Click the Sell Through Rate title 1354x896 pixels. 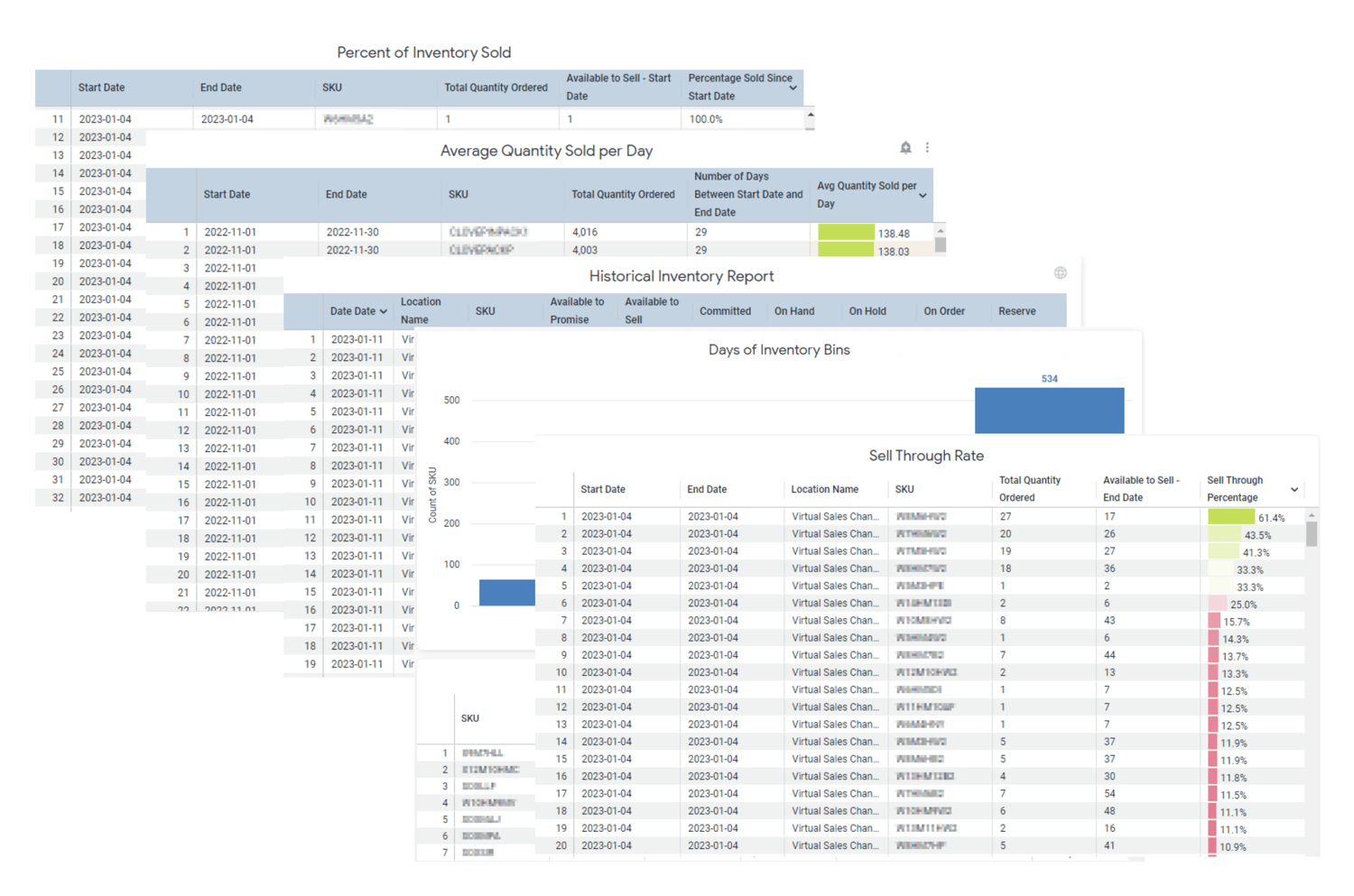point(926,456)
